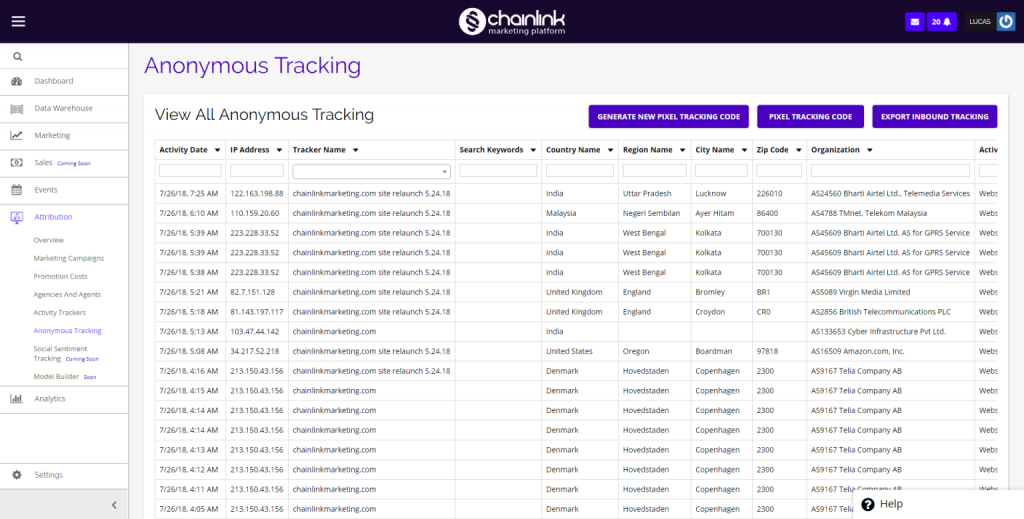Select IP address 122.163.198.88
The image size is (1024, 519).
click(x=257, y=193)
